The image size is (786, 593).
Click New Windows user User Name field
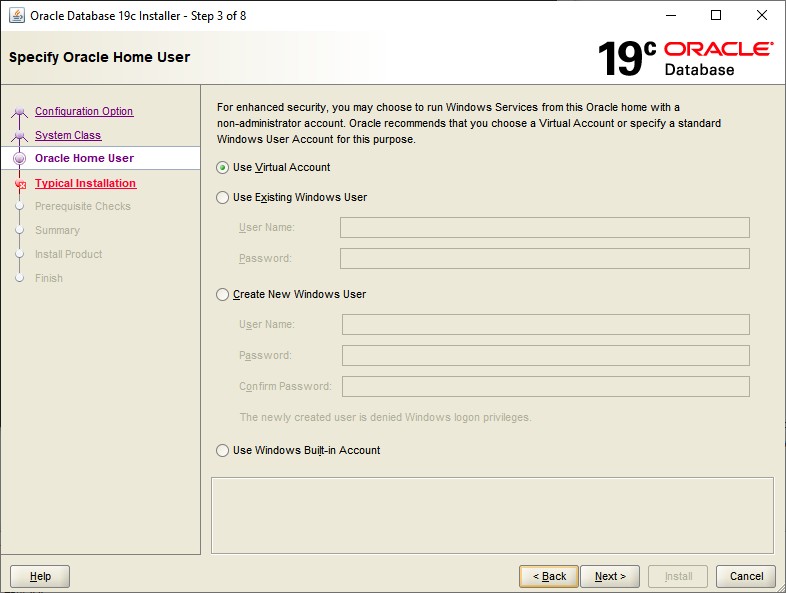(x=546, y=324)
